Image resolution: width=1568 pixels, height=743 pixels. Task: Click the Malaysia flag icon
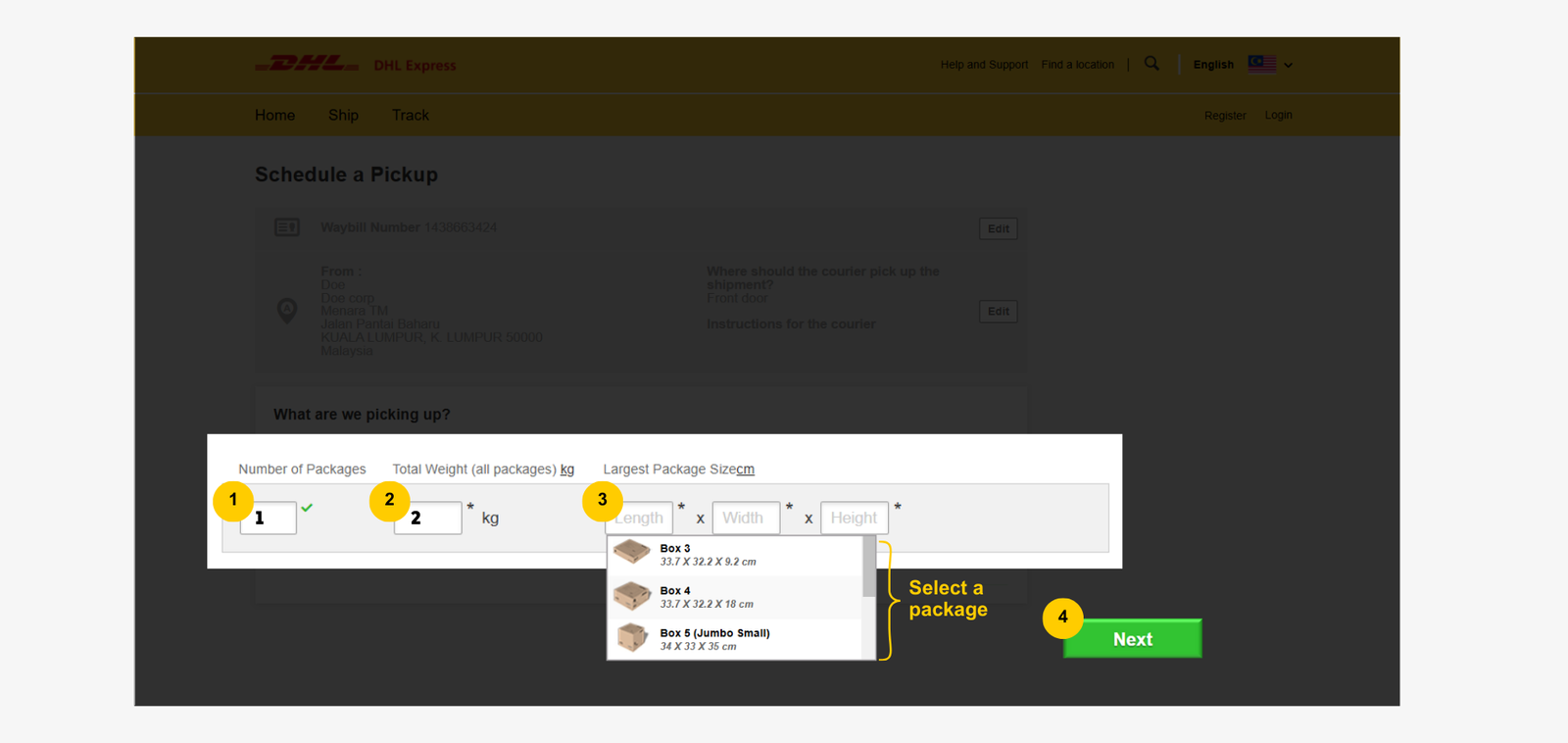[1261, 64]
